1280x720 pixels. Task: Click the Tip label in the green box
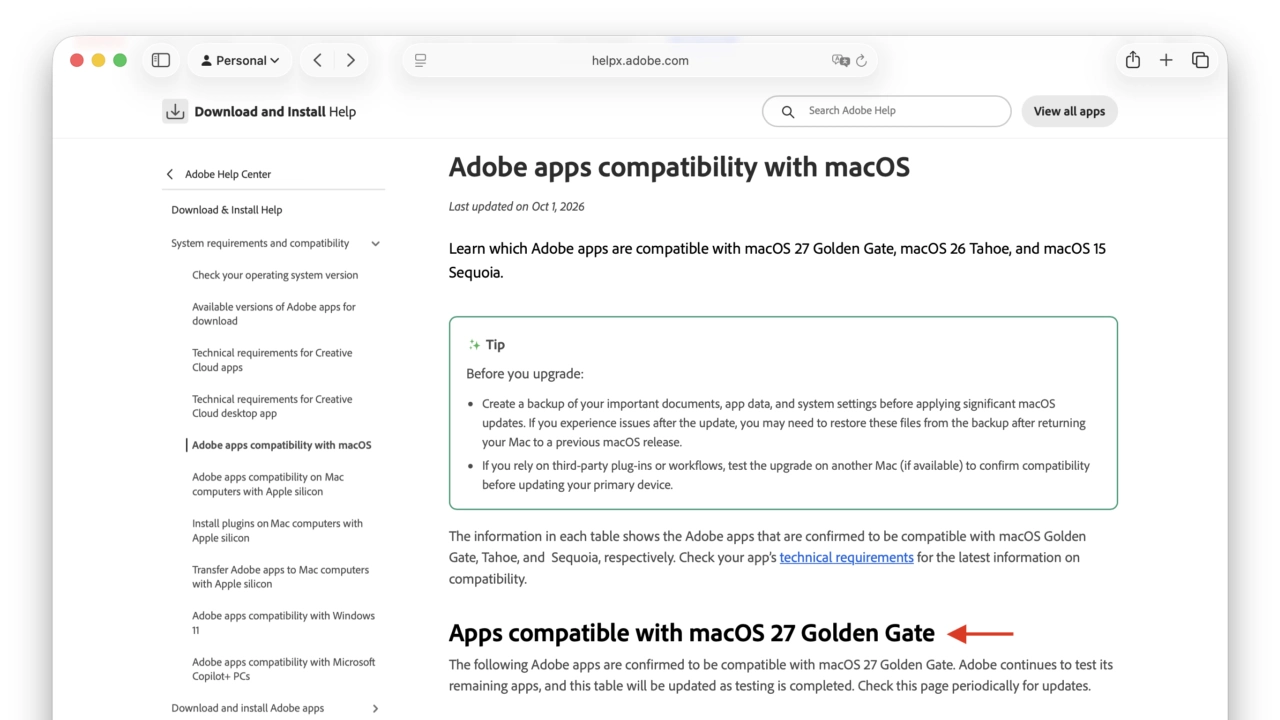click(495, 344)
